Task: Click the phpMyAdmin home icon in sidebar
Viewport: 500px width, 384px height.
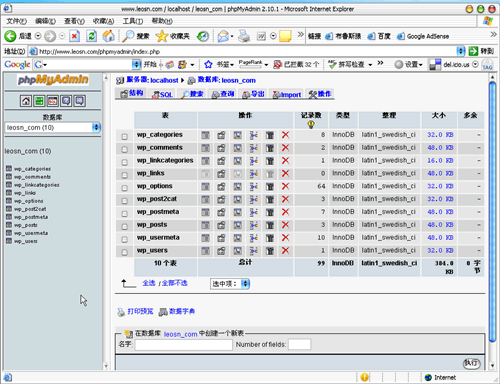Action: tap(26, 101)
